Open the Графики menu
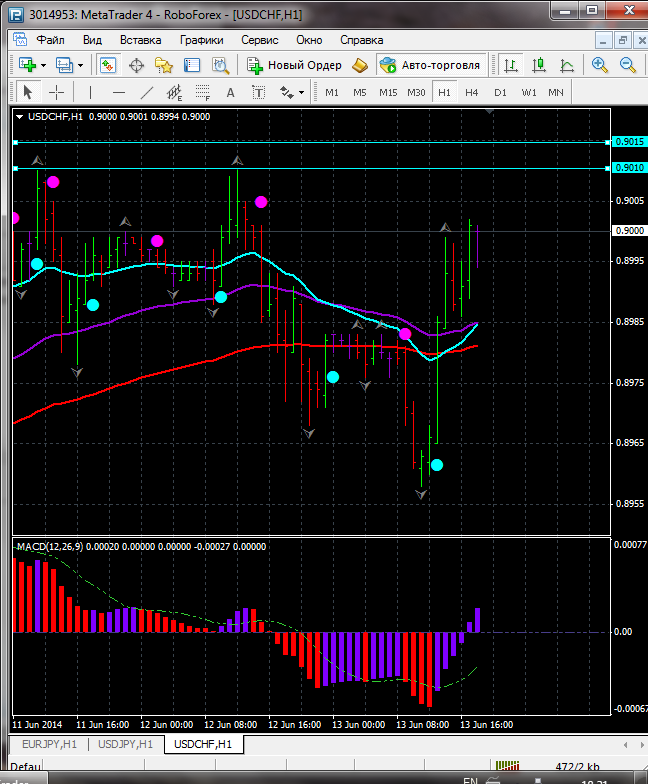The image size is (660, 784). tap(201, 40)
